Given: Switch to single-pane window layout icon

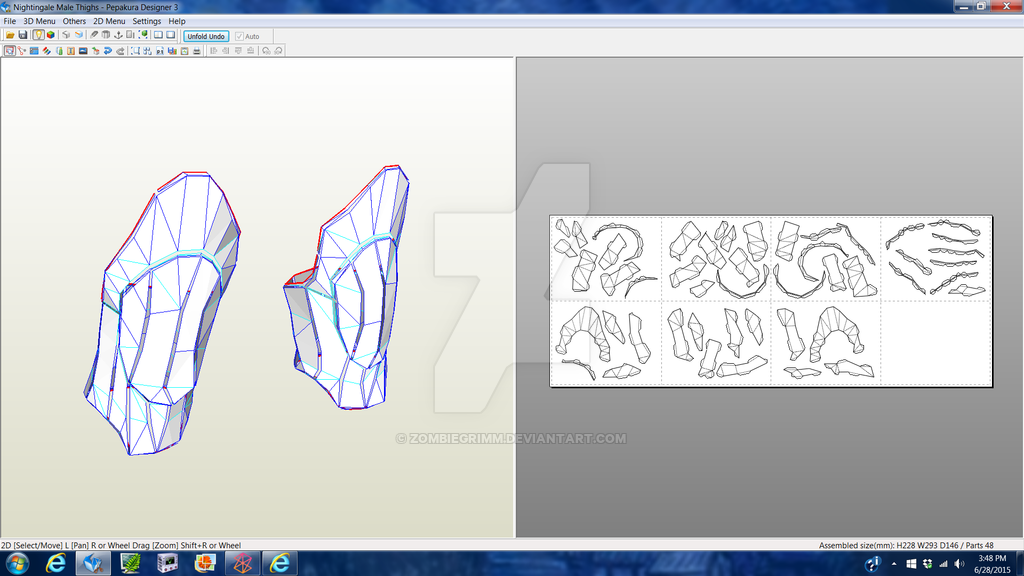Looking at the screenshot, I should point(170,35).
